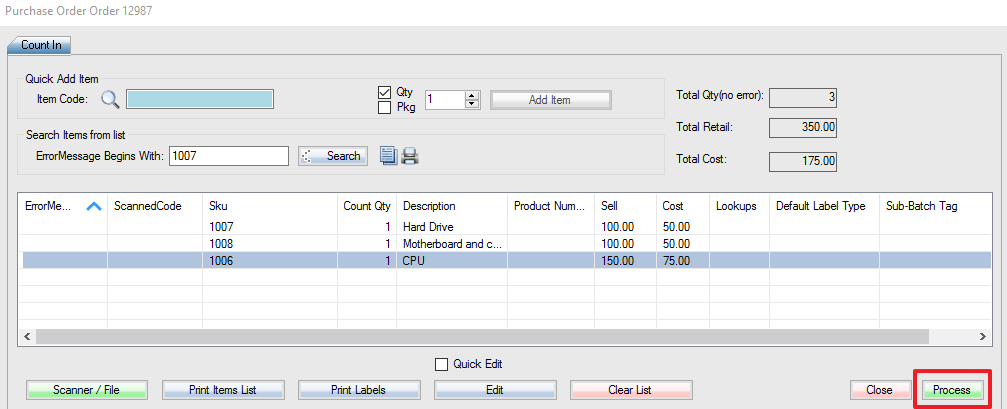Click Clear List button
Viewport: 1007px width, 409px height.
pyautogui.click(x=630, y=390)
